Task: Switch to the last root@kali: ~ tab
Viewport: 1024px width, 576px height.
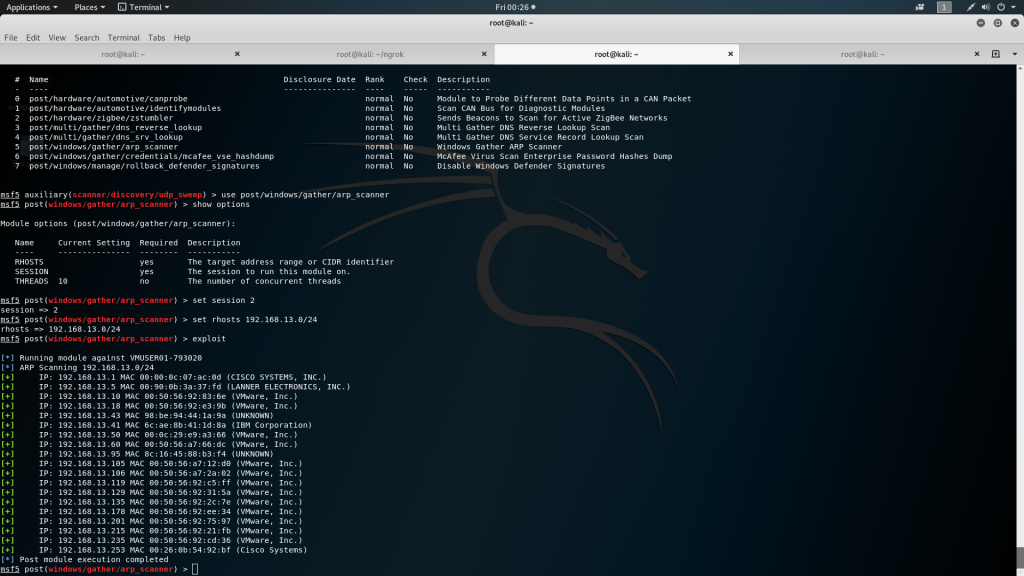Action: coord(862,54)
